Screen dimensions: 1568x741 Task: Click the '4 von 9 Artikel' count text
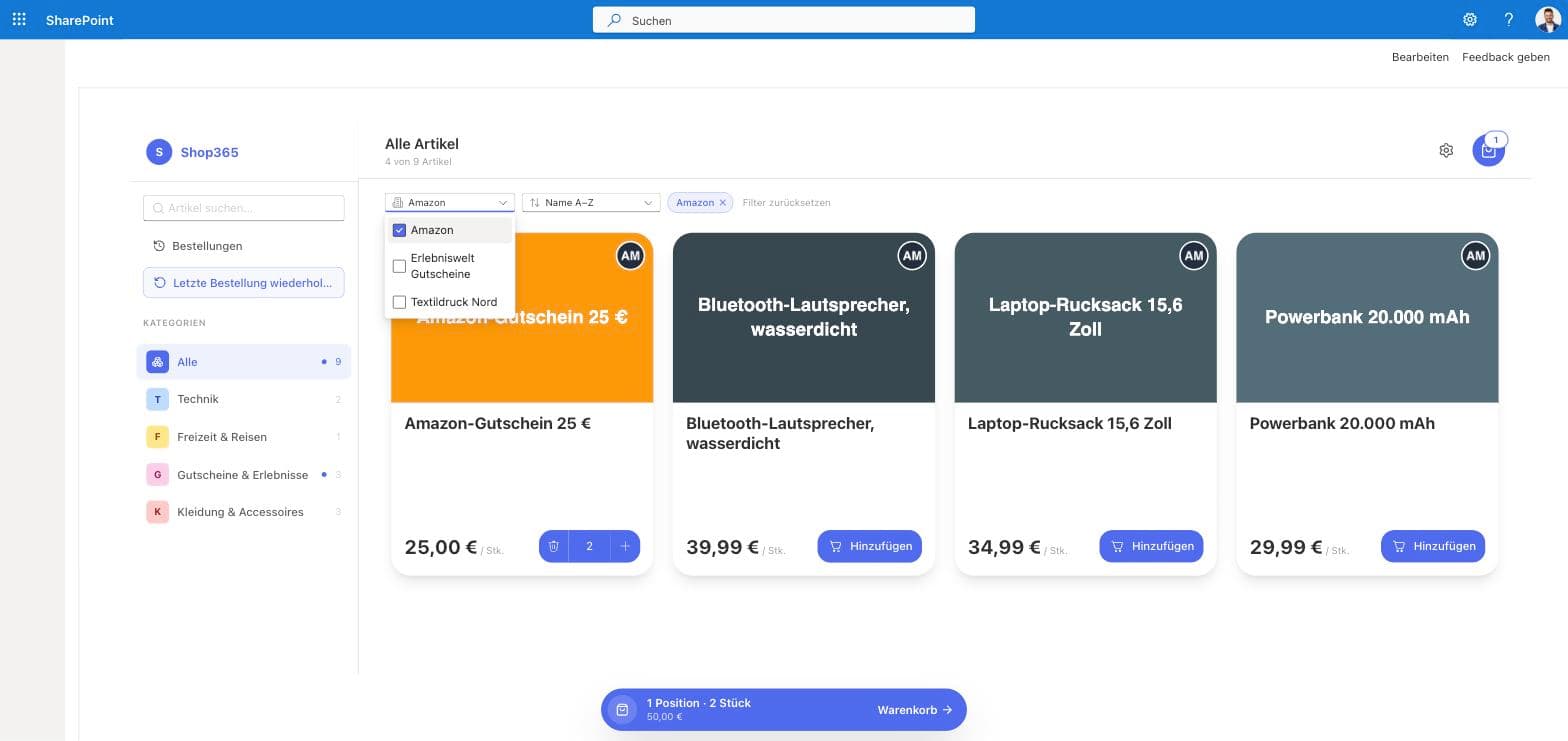coord(418,161)
